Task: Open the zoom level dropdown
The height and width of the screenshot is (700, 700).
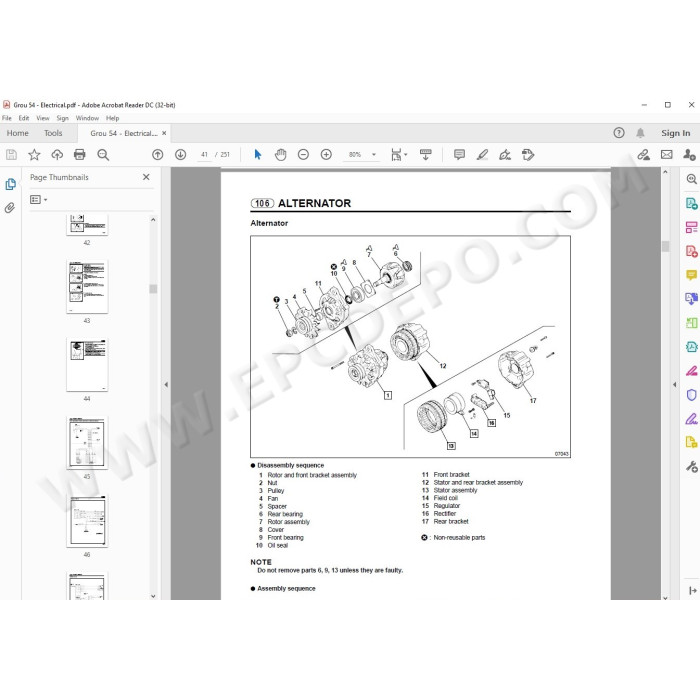Action: (374, 155)
